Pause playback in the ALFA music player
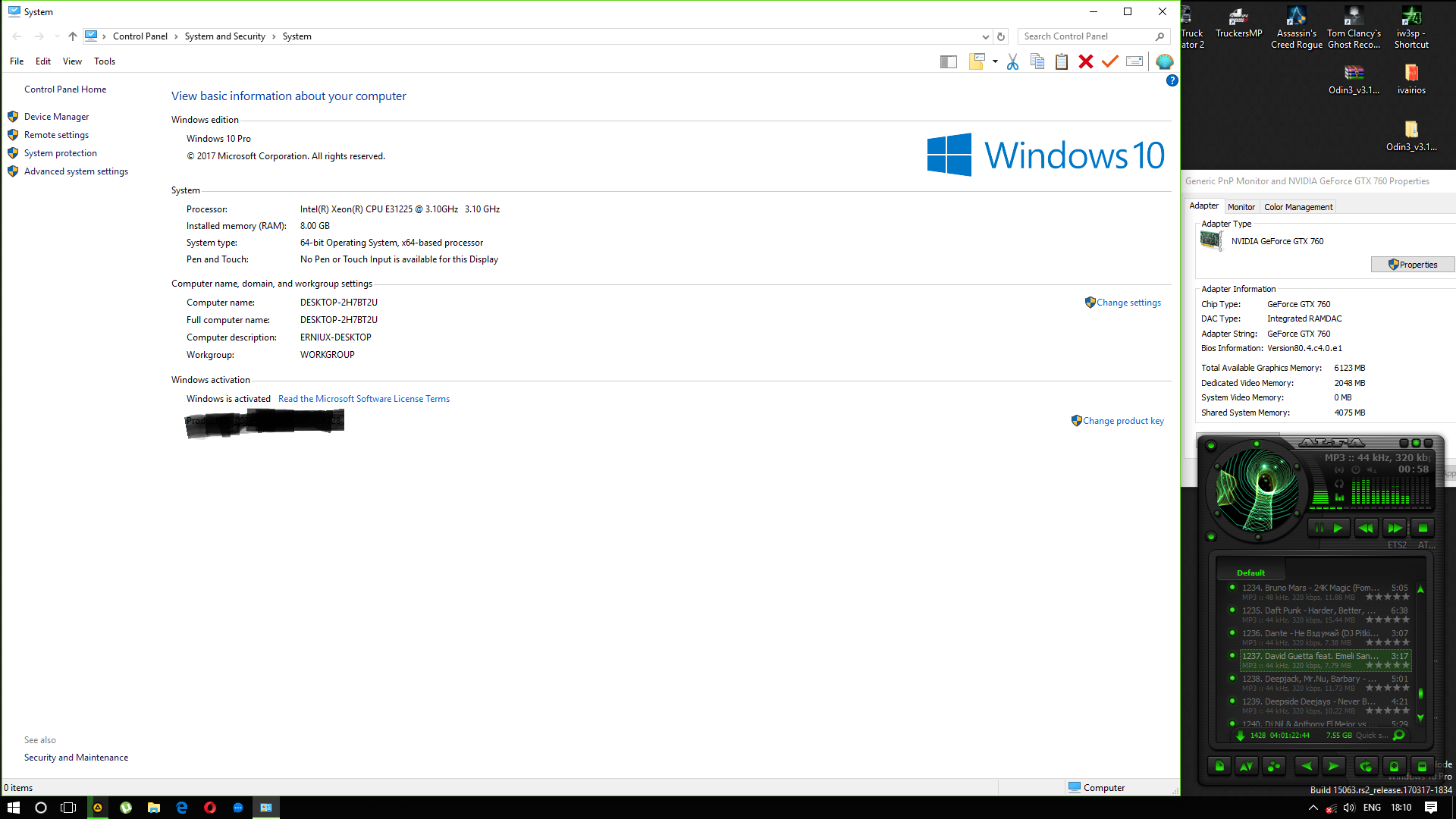This screenshot has width=1456, height=819. click(1319, 528)
